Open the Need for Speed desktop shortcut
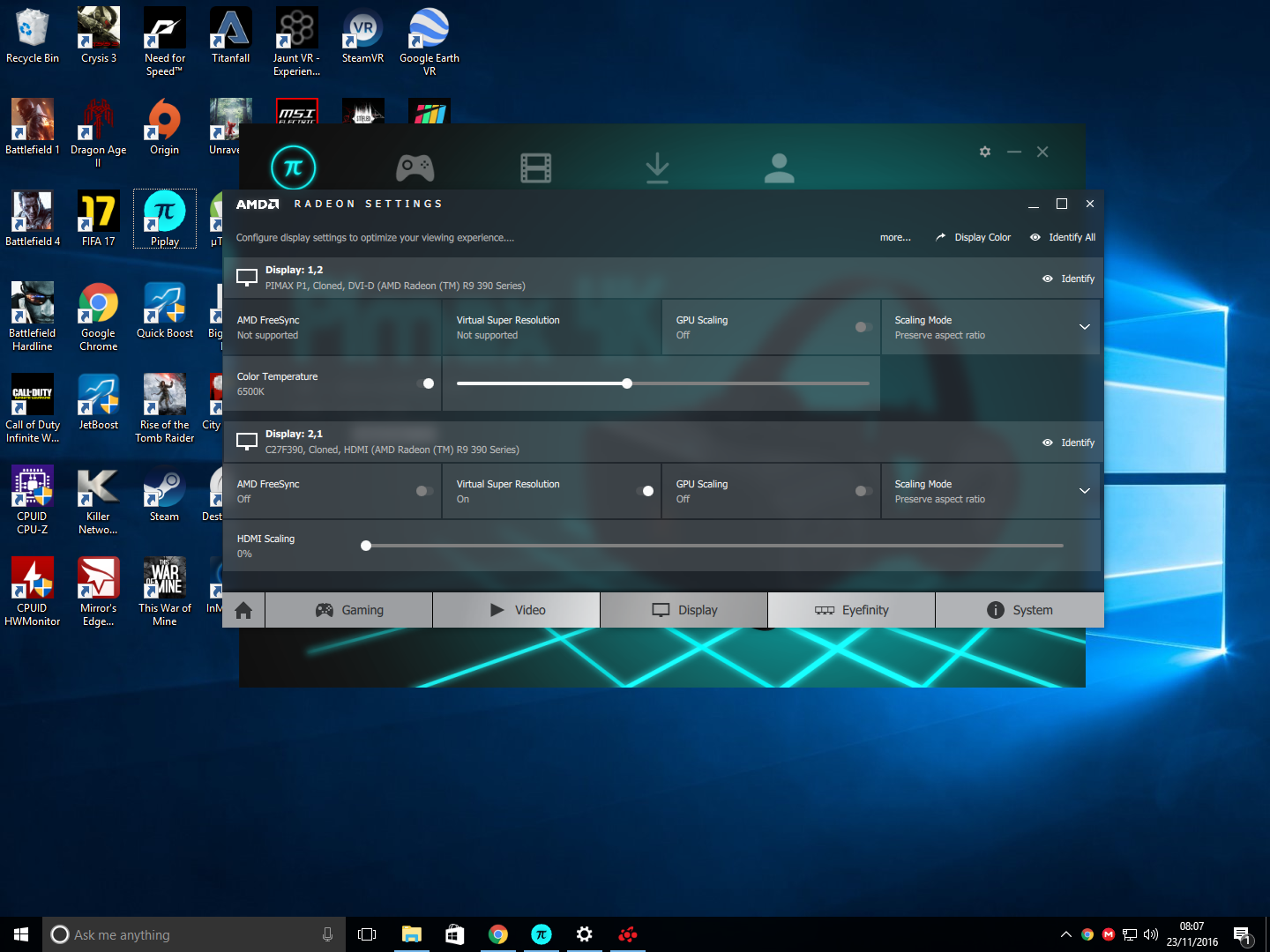The height and width of the screenshot is (952, 1270). 165,41
